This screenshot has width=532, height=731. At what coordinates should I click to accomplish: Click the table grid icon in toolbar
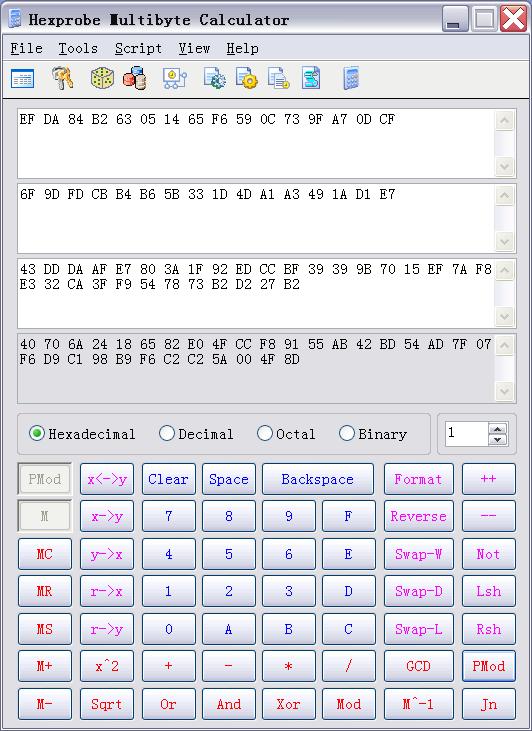[x=22, y=78]
